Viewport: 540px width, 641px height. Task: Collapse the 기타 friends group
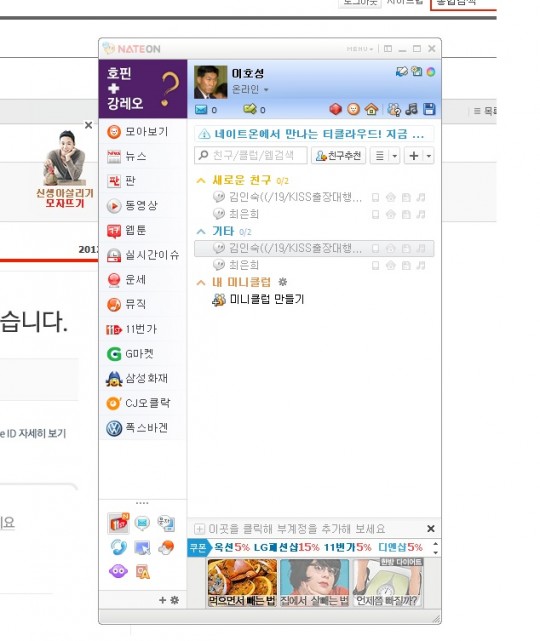pyautogui.click(x=201, y=231)
